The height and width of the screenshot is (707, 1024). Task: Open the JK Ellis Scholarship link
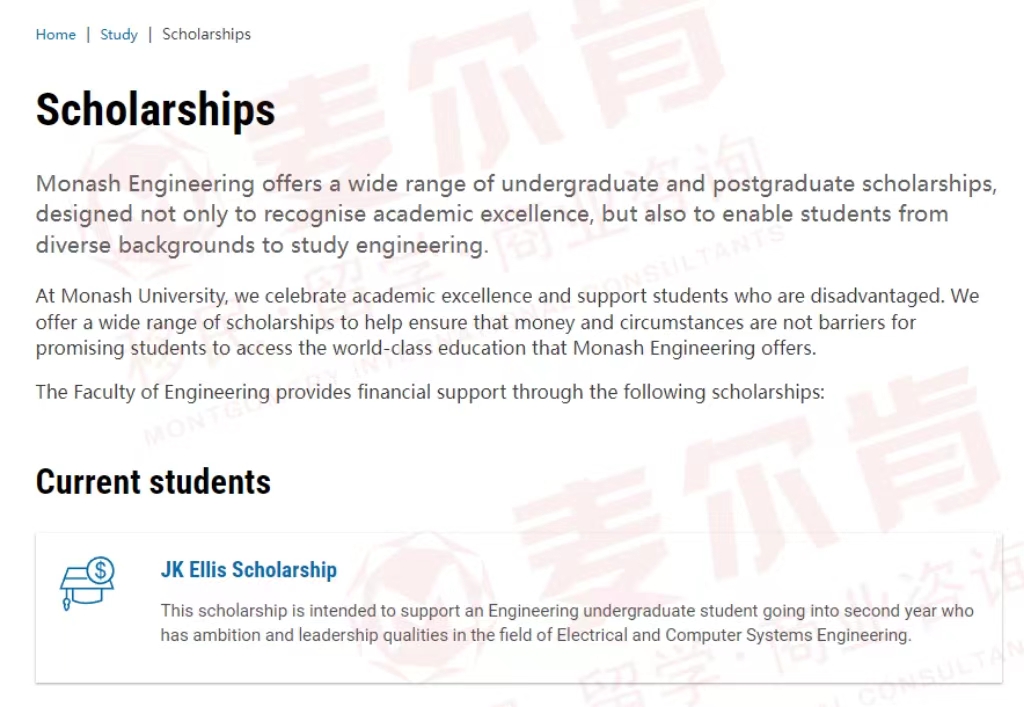pos(249,569)
